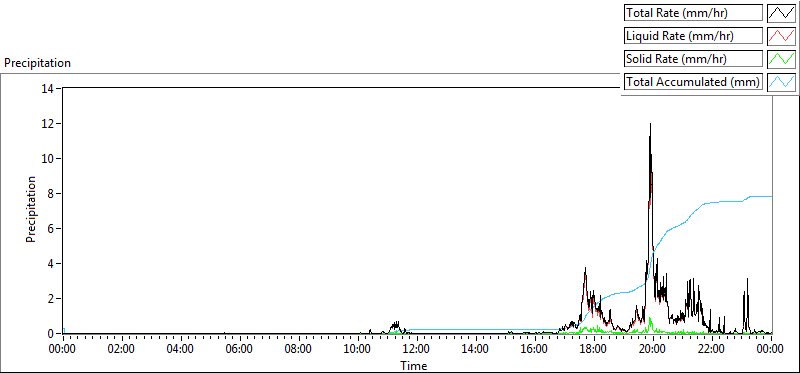The image size is (800, 373).
Task: Click the 0 value on the Y axis
Action: pos(52,334)
